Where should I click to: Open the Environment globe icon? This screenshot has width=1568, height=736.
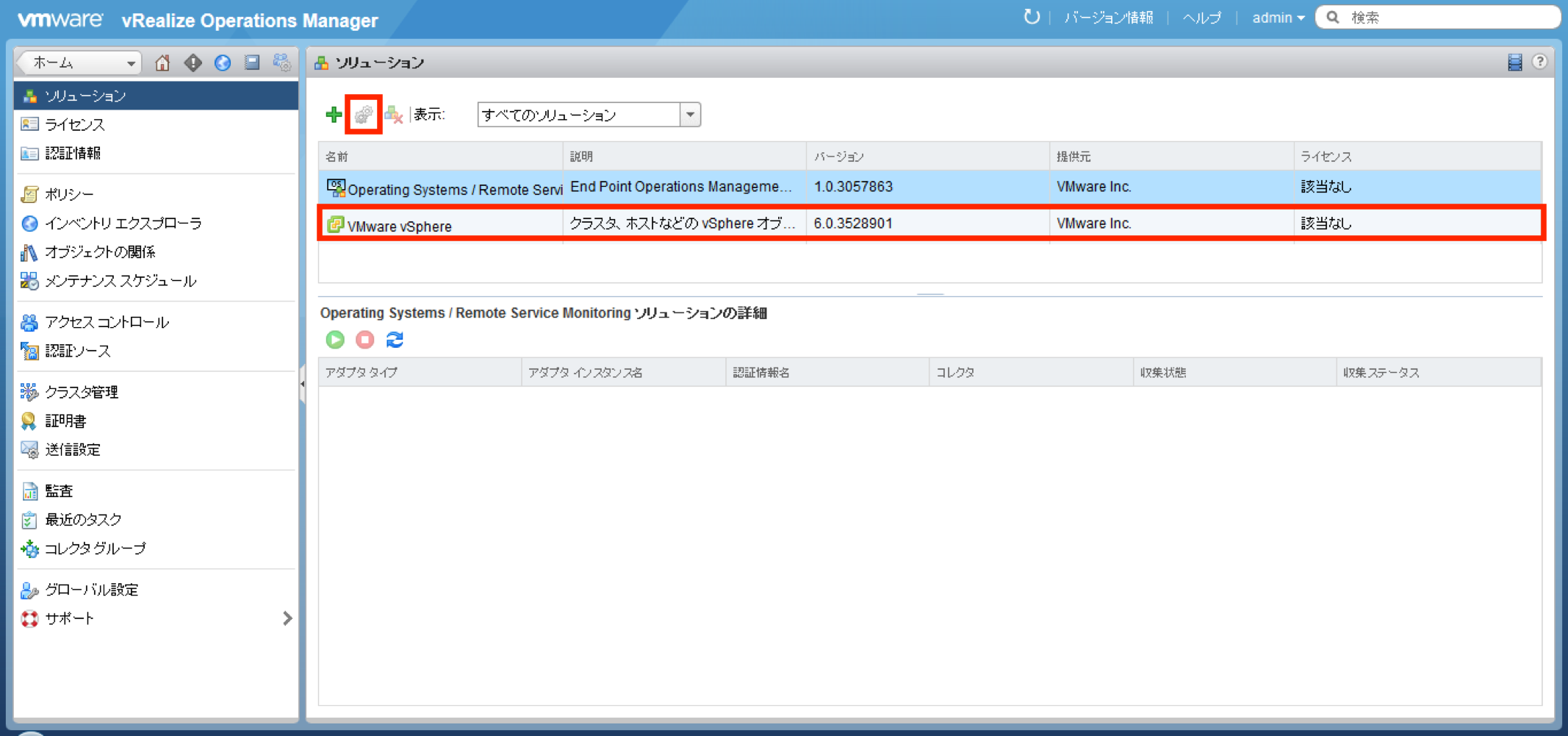[x=222, y=62]
